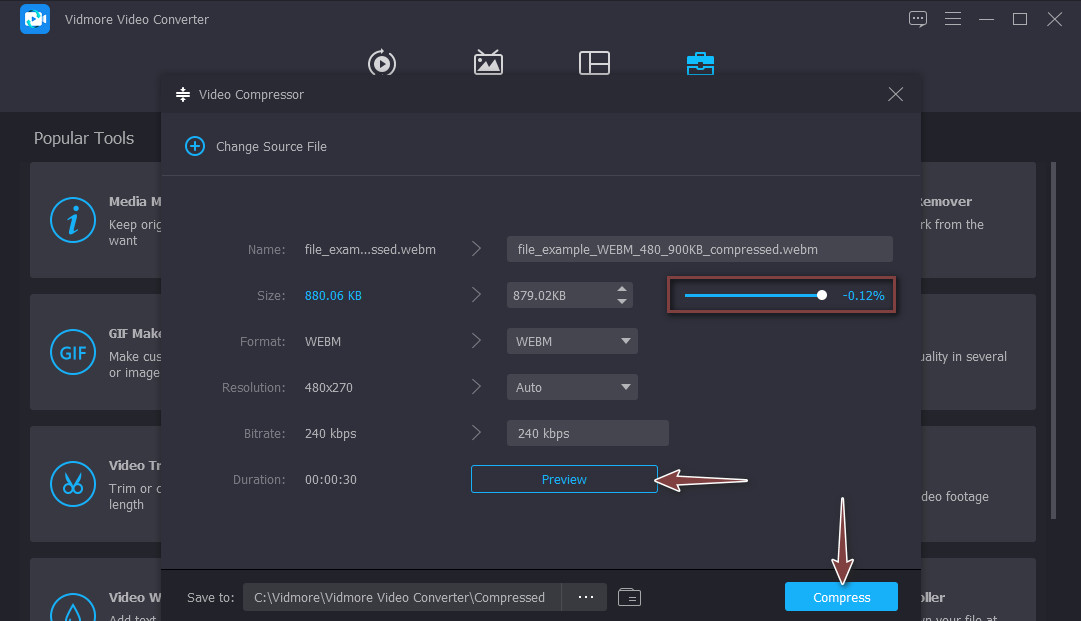Decrease size with the down stepper arrow

click(622, 301)
